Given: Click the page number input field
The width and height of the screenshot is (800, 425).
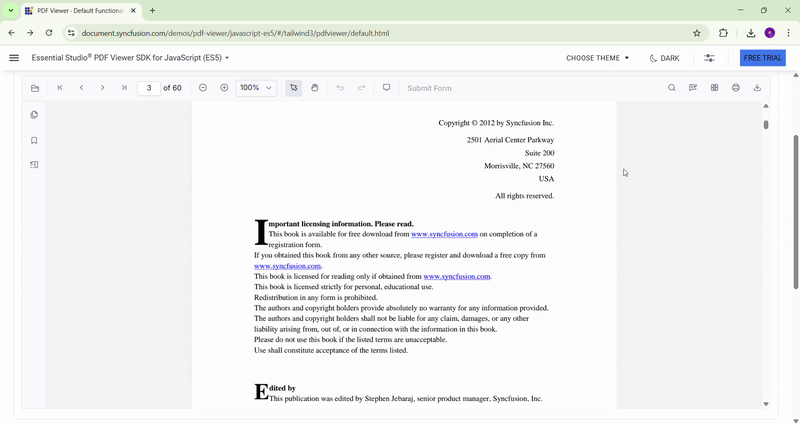Looking at the screenshot, I should 149,88.
